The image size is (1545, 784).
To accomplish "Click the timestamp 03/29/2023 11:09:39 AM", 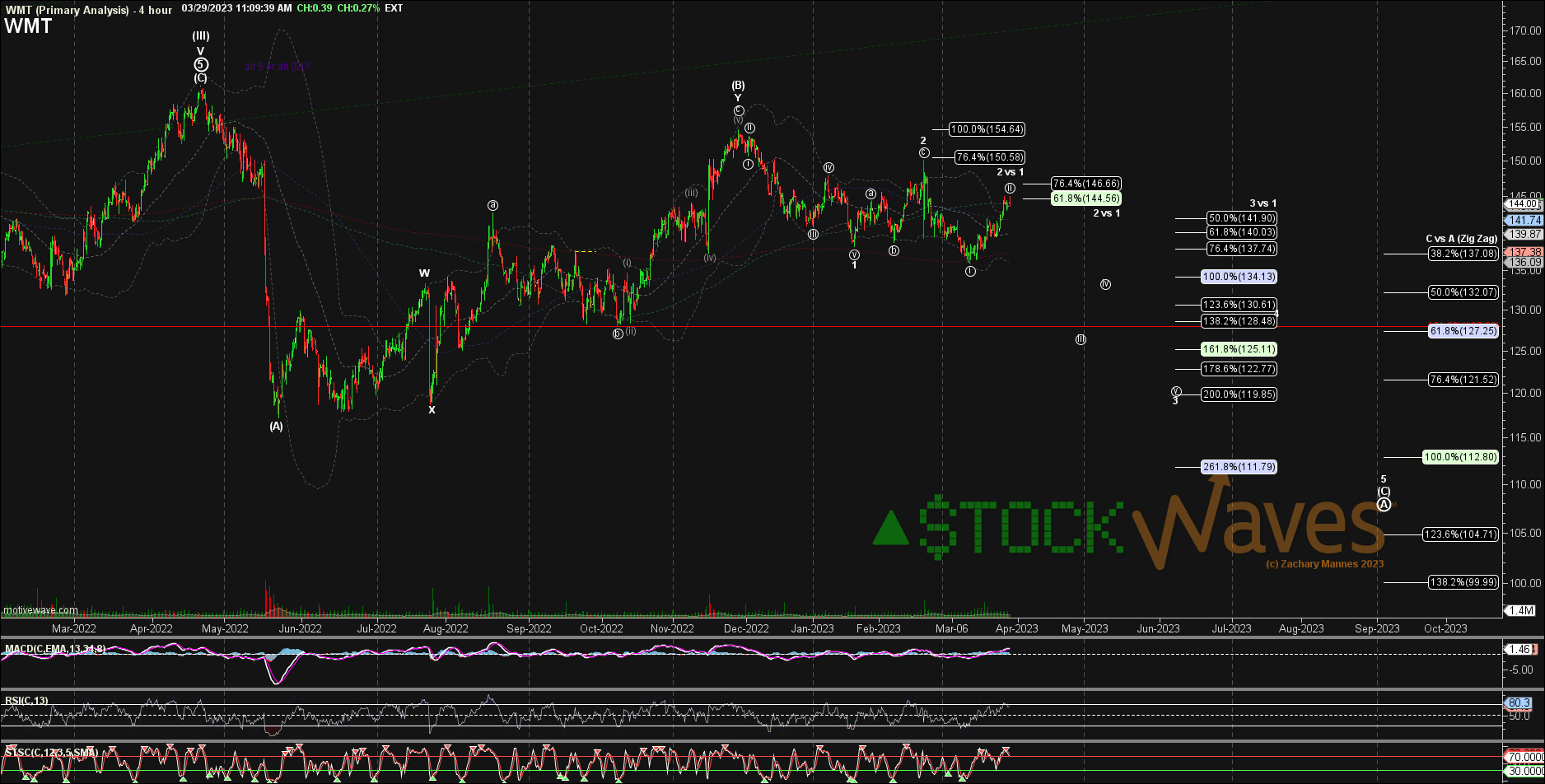I will click(236, 8).
